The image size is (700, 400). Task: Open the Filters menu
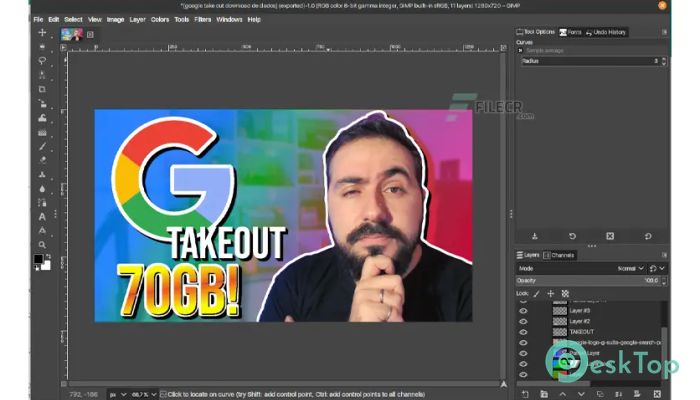pos(203,20)
